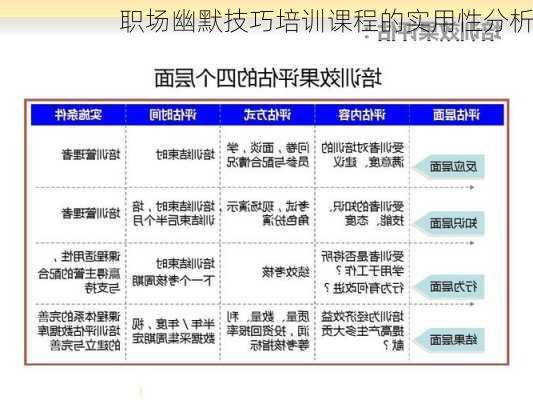Select the 知识层面 arrow label
Screen dimensions: 533x400
click(x=449, y=223)
